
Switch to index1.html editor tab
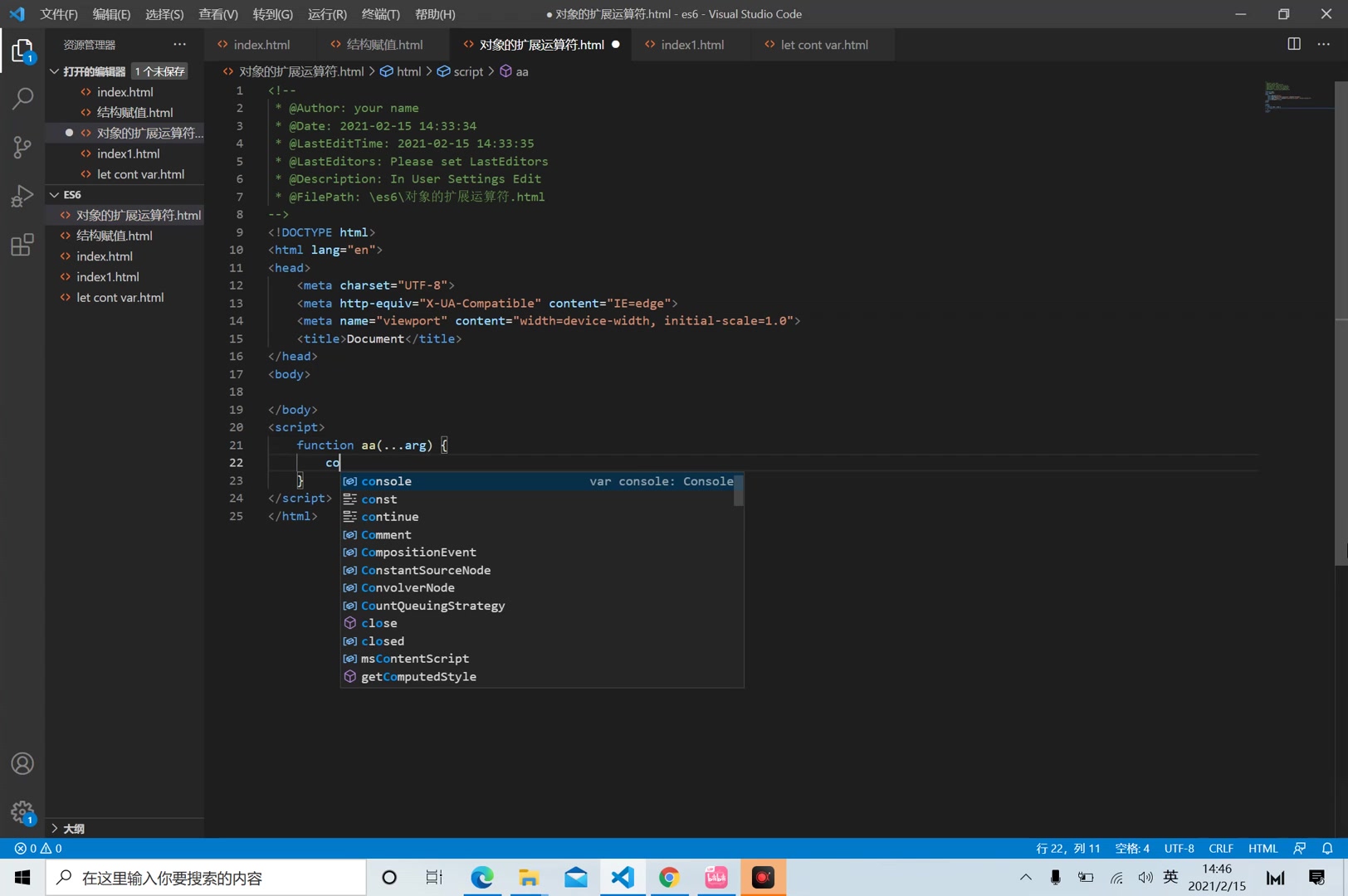point(691,45)
